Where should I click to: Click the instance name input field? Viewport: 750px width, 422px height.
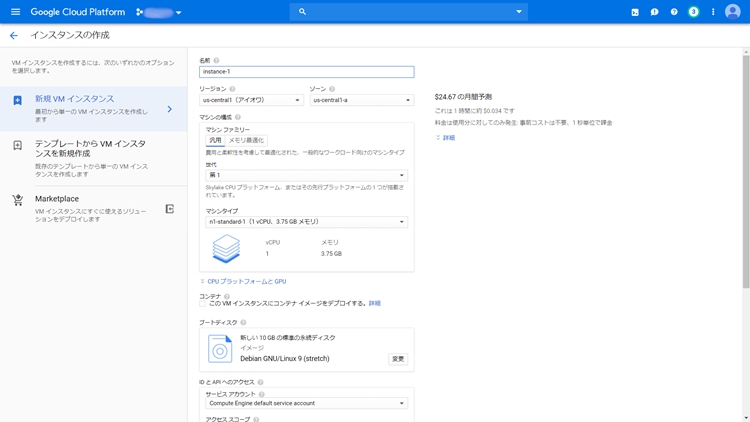click(307, 72)
